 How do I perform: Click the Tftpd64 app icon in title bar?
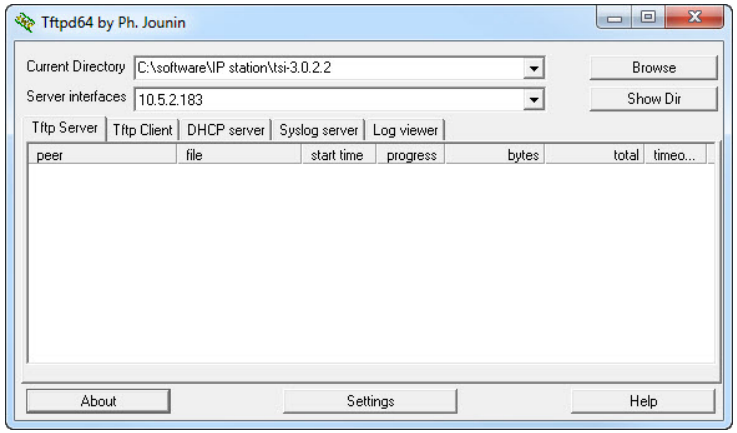coord(24,22)
